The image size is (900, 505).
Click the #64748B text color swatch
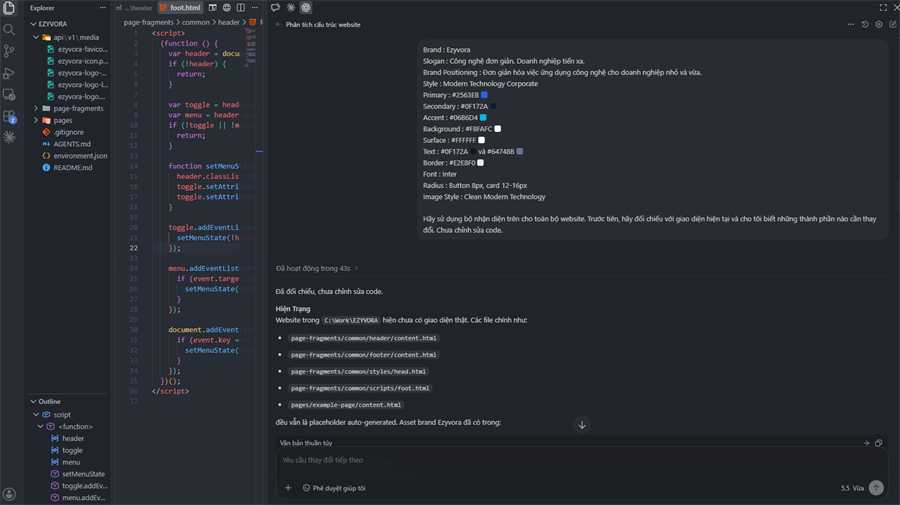[x=520, y=152]
